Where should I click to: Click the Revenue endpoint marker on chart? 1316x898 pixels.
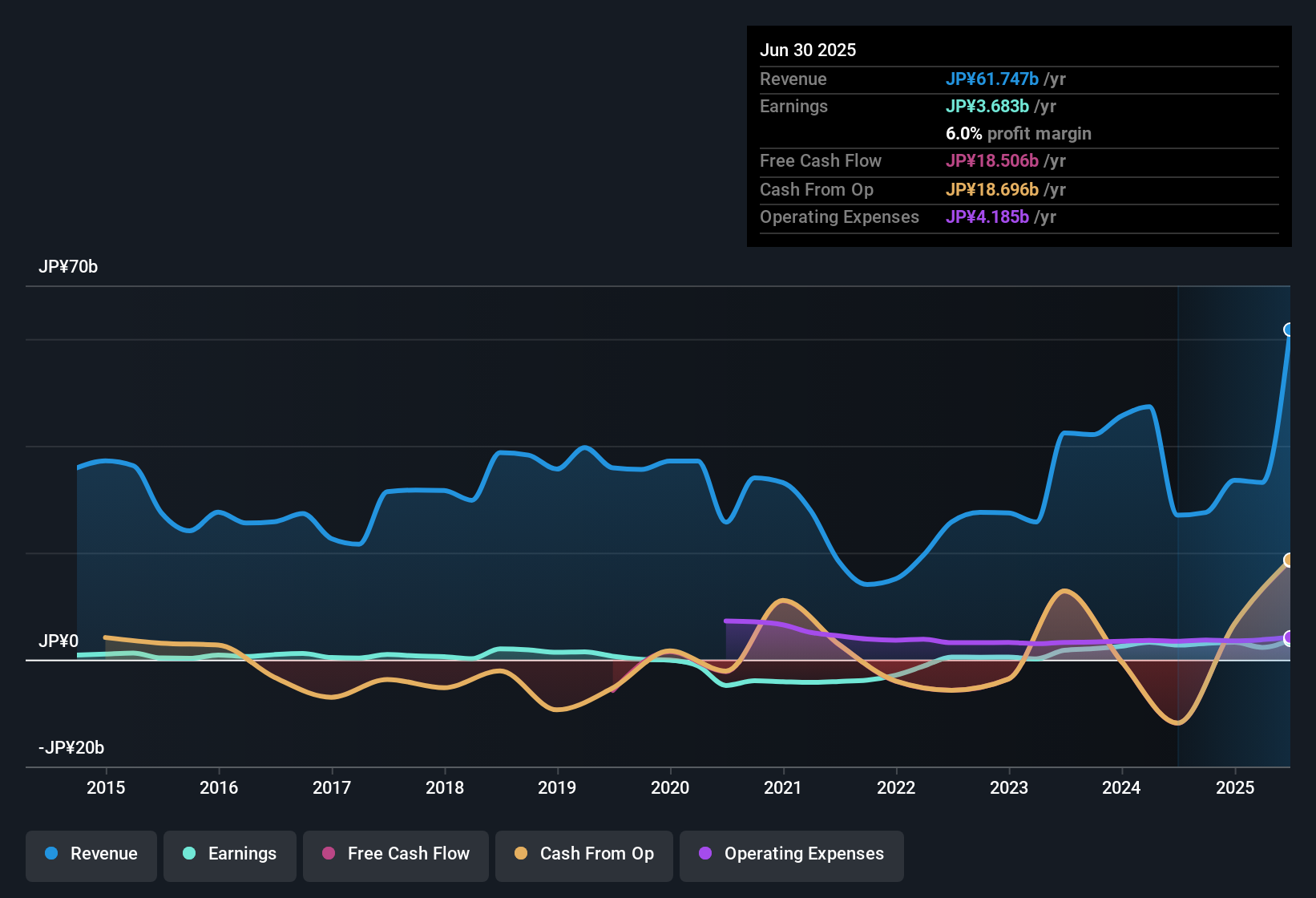(x=1290, y=330)
